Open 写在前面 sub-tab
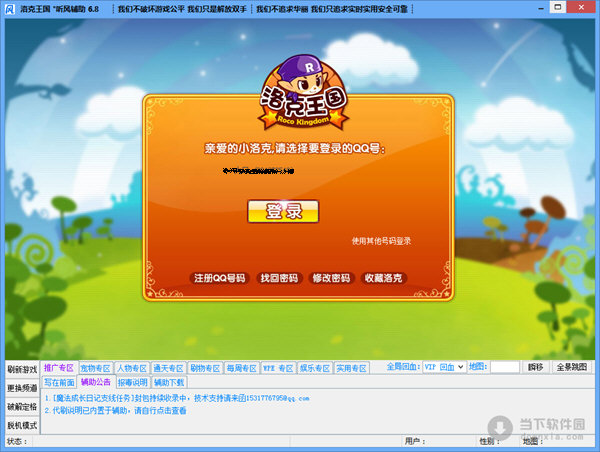 pos(59,382)
